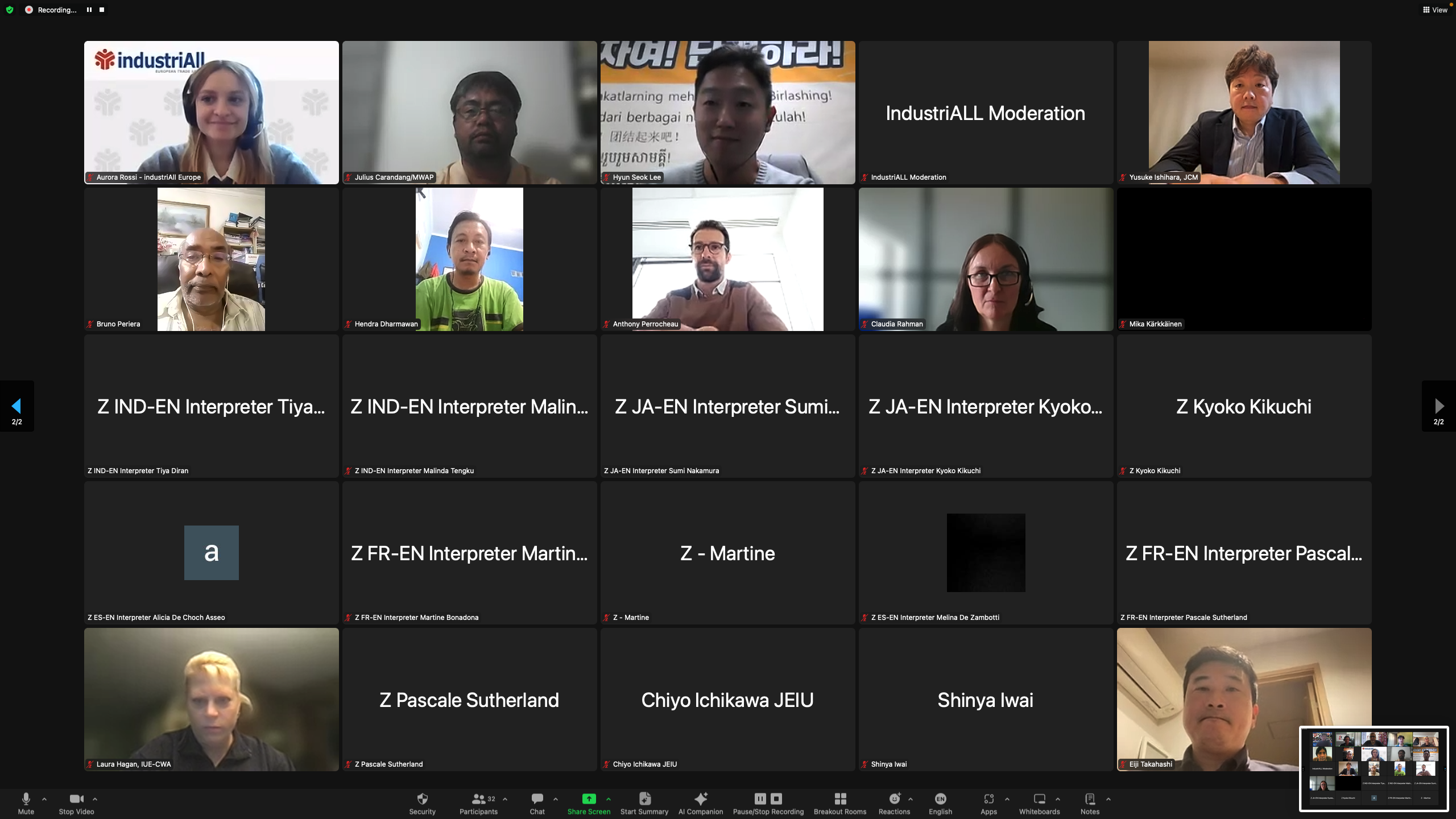Select Anthony Perrocheau video tile

pos(728,259)
